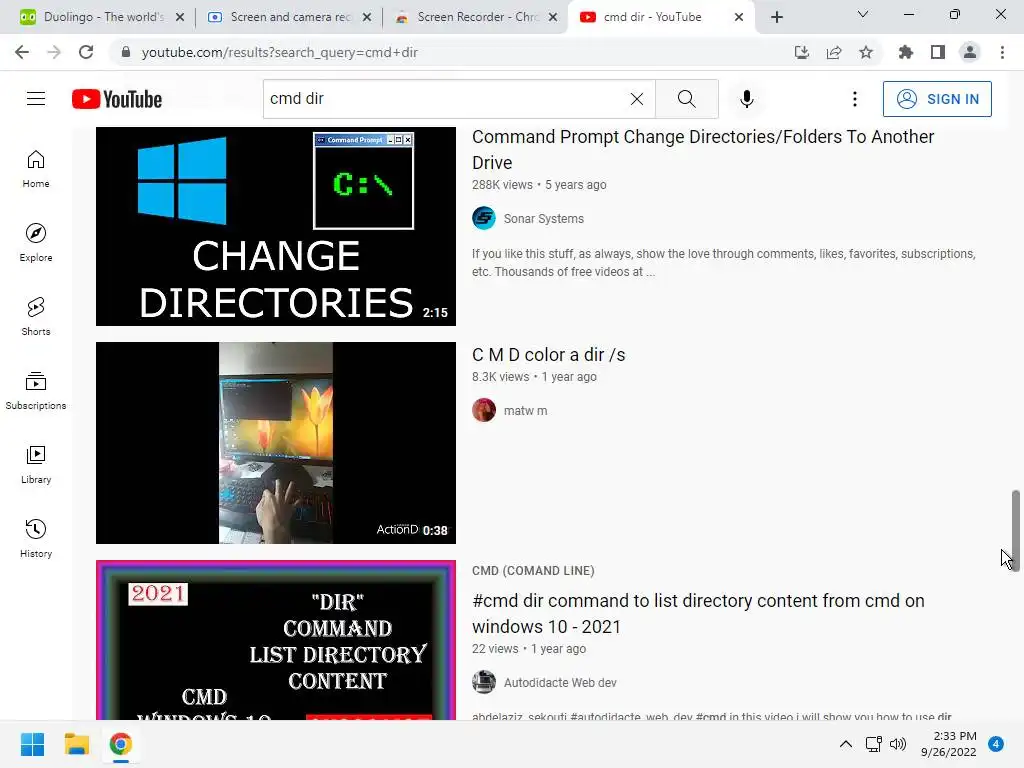
Task: Open the 0:38 tulip laptop video thumbnail
Action: [x=276, y=443]
